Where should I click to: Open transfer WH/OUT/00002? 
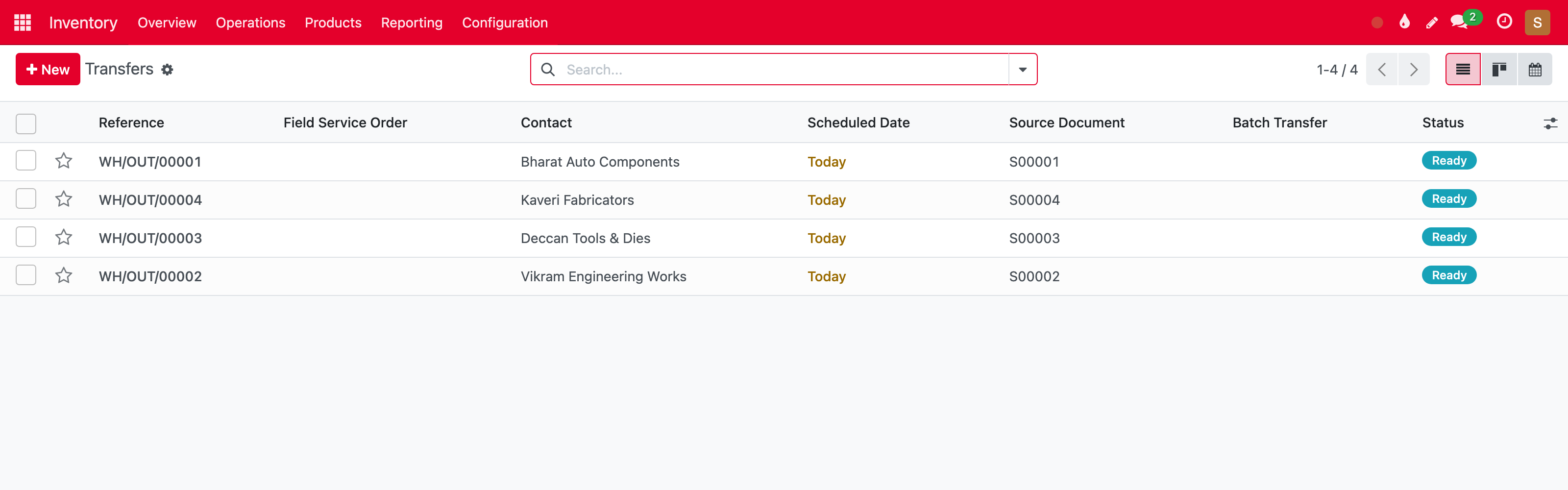coord(150,276)
